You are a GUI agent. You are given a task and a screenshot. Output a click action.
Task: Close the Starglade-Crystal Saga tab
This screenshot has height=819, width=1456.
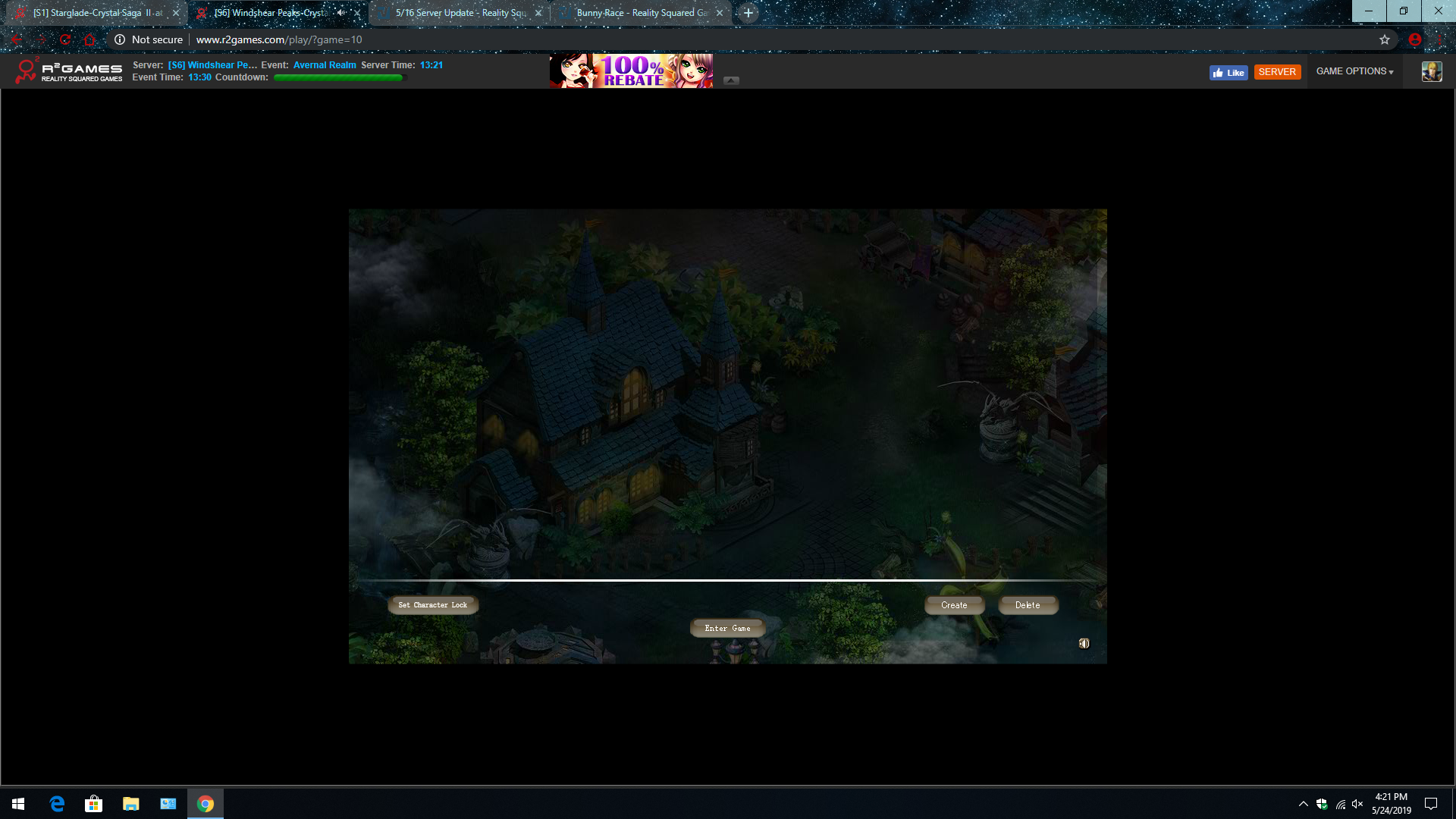176,13
